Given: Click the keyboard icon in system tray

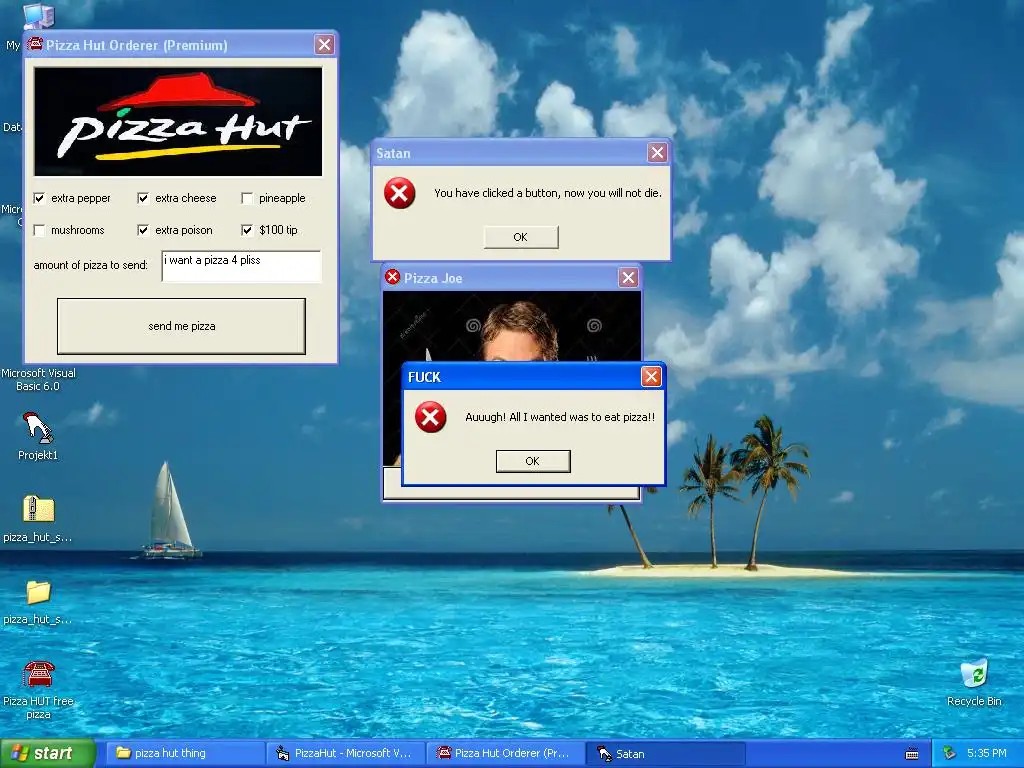Looking at the screenshot, I should 912,754.
